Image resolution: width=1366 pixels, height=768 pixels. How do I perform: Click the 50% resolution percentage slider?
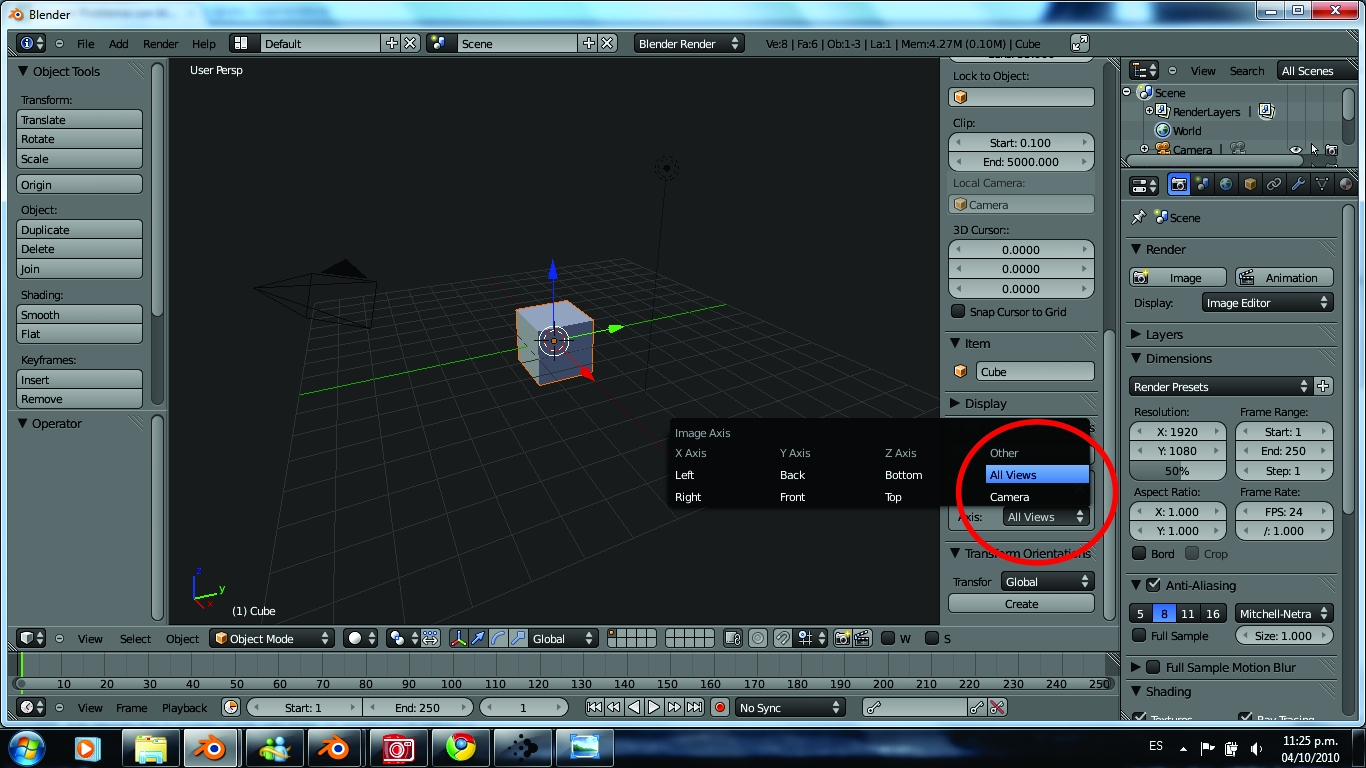tap(1178, 470)
